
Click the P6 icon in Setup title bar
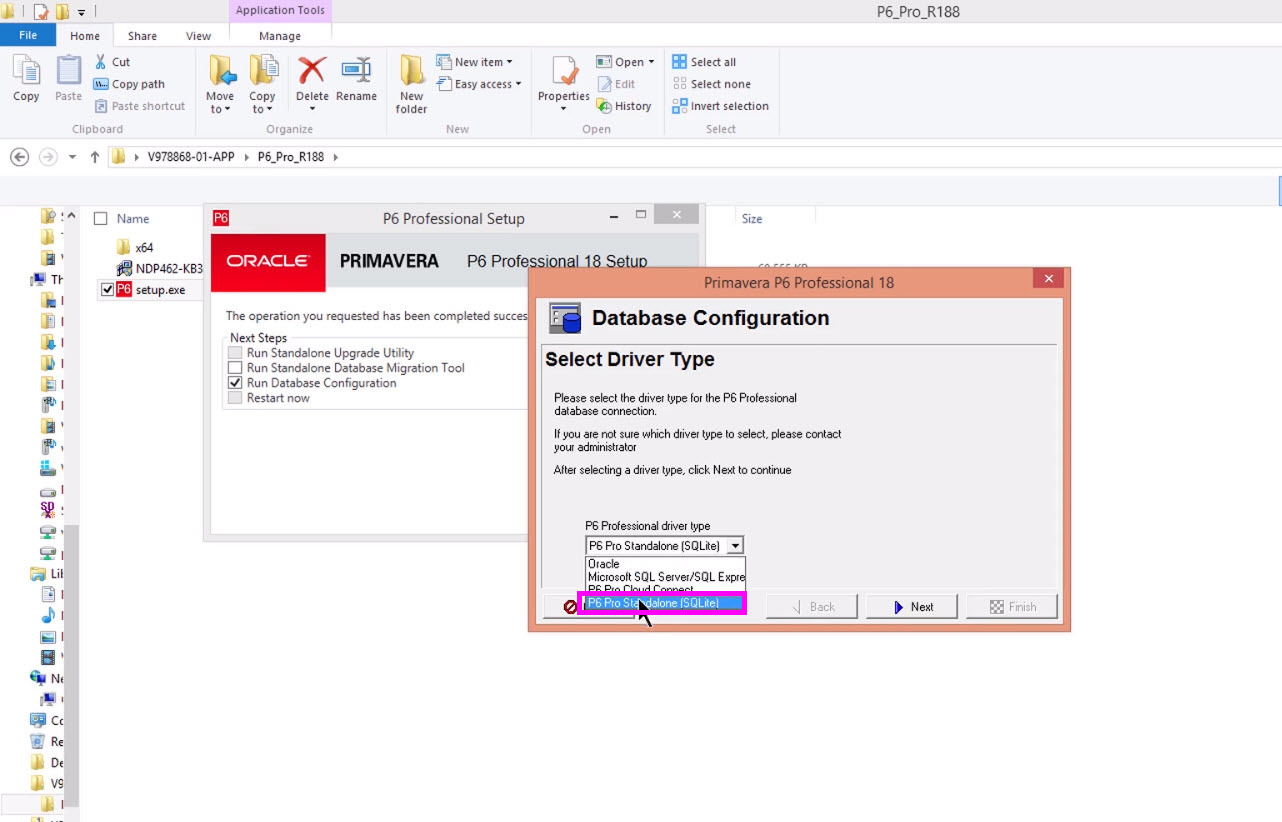221,218
